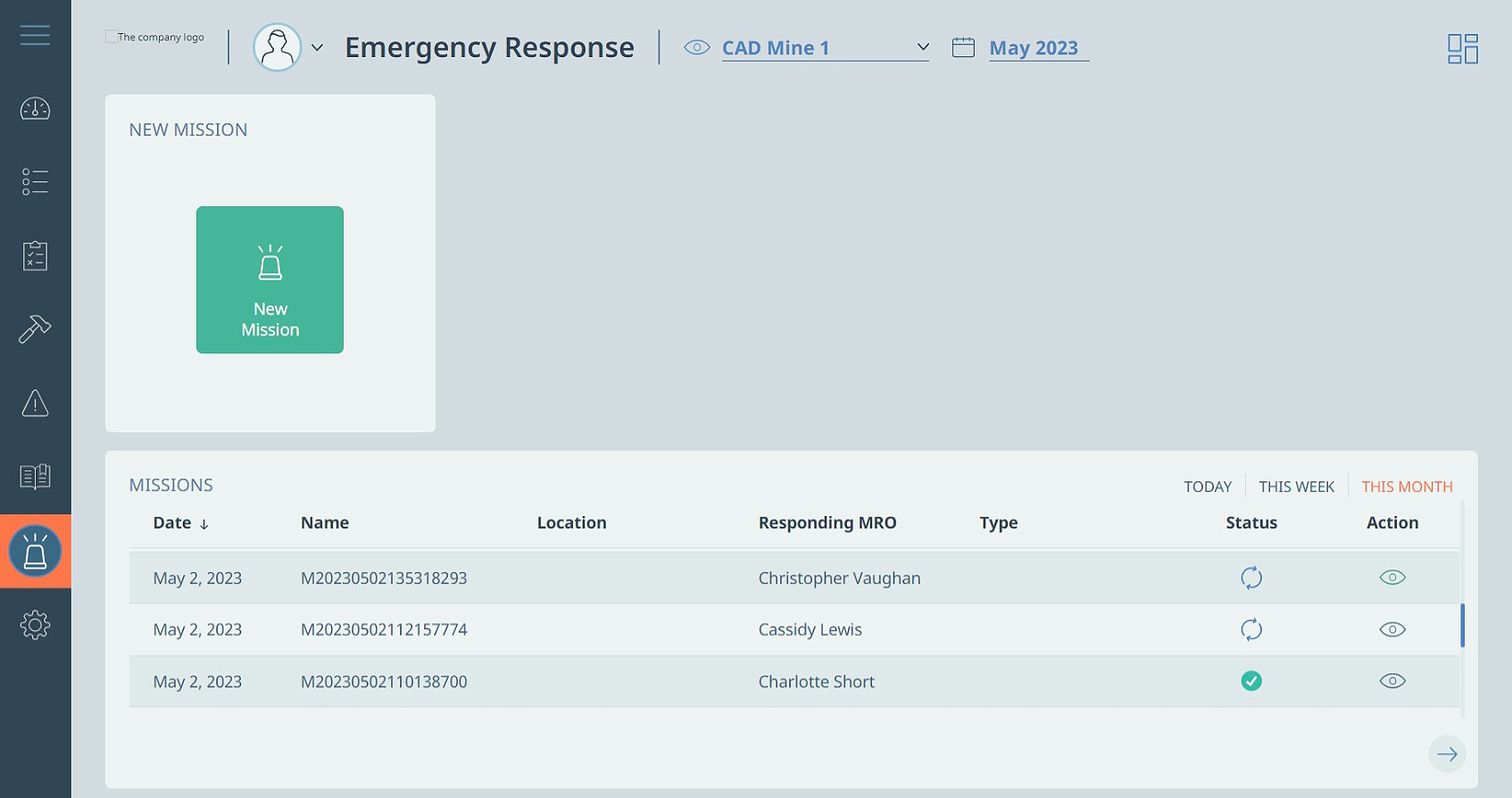
Task: Click the green New Mission button
Action: click(270, 279)
